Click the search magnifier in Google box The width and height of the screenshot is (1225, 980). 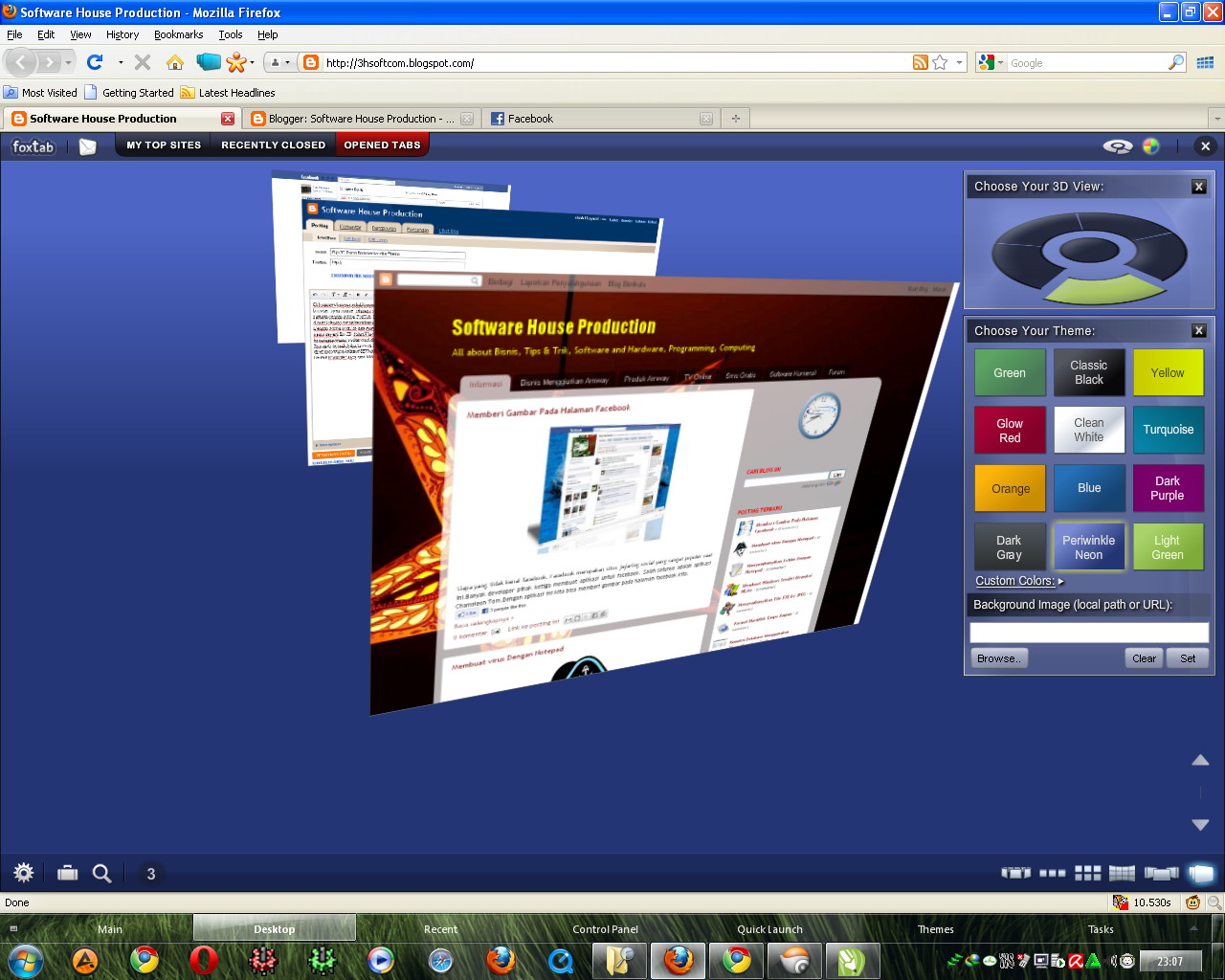pos(1176,62)
